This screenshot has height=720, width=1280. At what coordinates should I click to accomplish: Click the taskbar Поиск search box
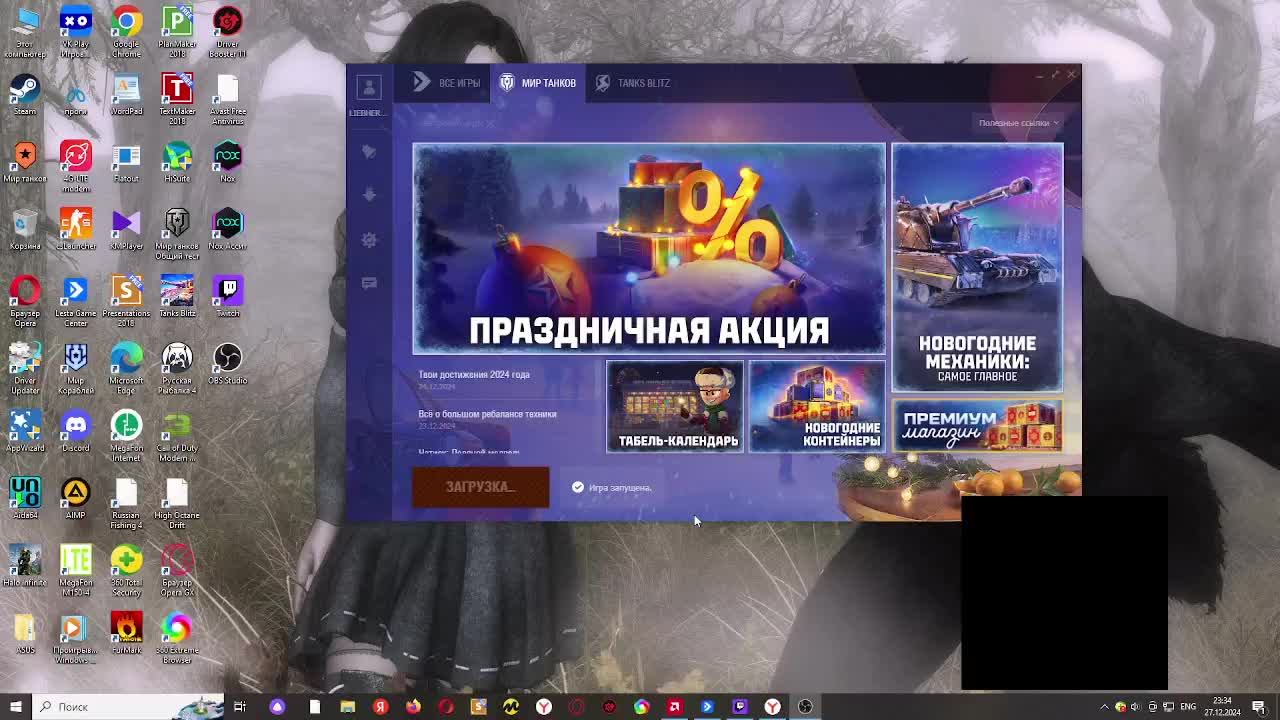click(128, 707)
